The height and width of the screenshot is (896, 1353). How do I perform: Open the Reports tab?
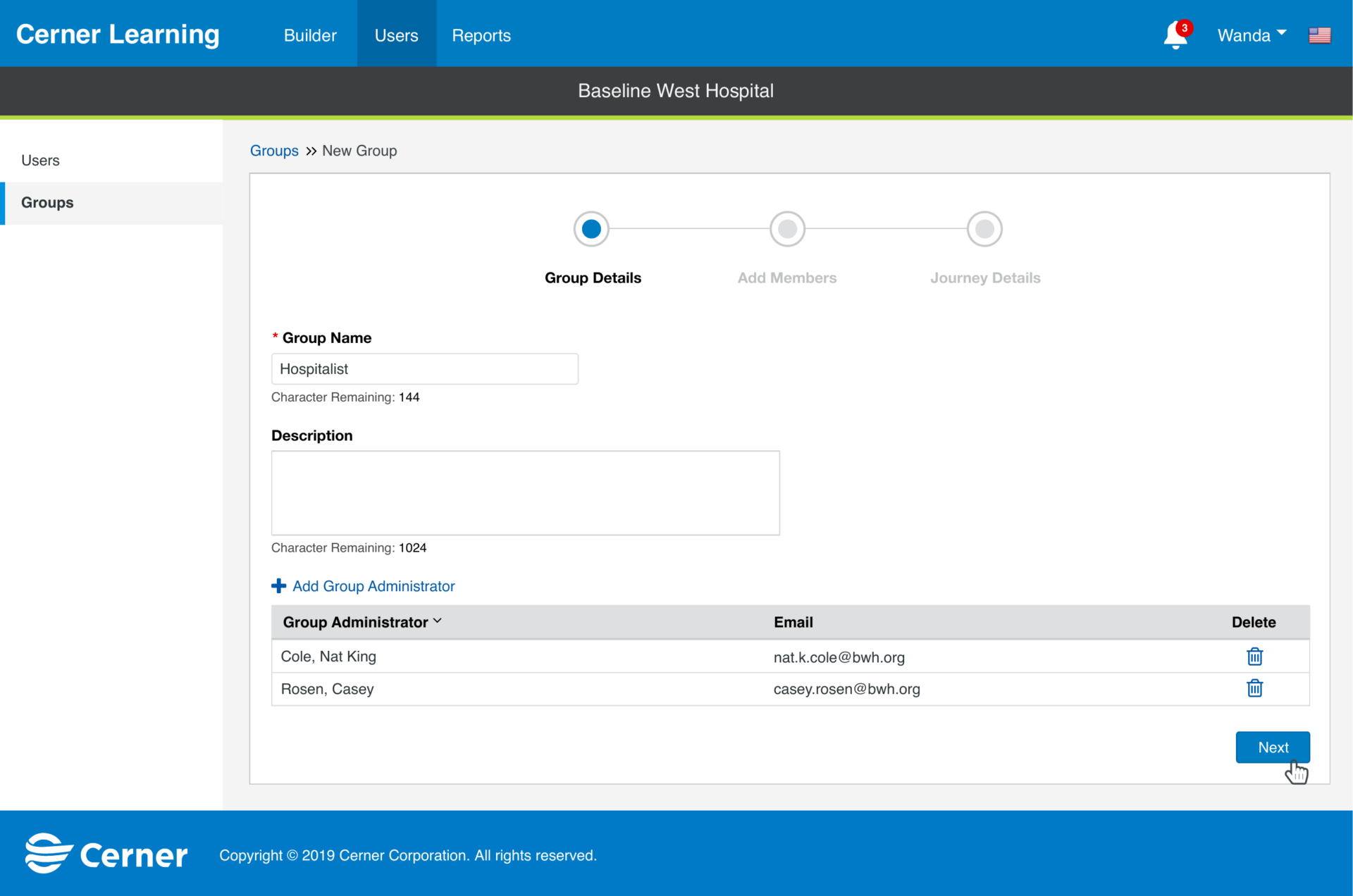(481, 35)
